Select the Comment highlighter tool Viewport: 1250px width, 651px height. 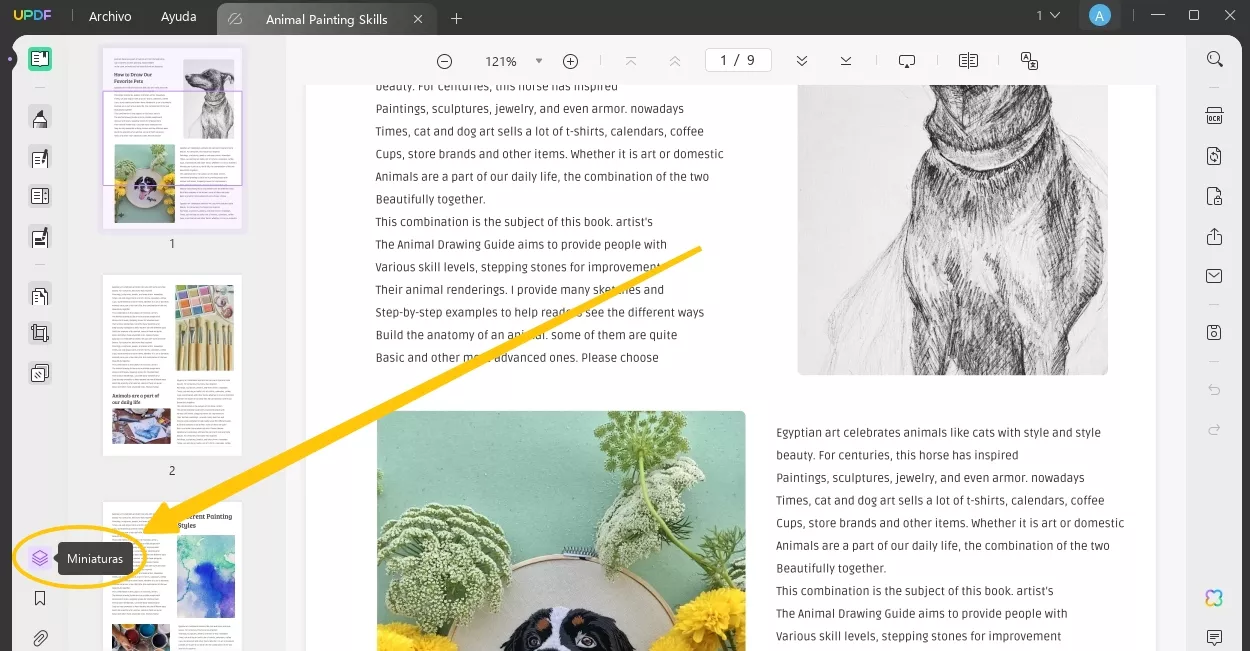pyautogui.click(x=40, y=119)
